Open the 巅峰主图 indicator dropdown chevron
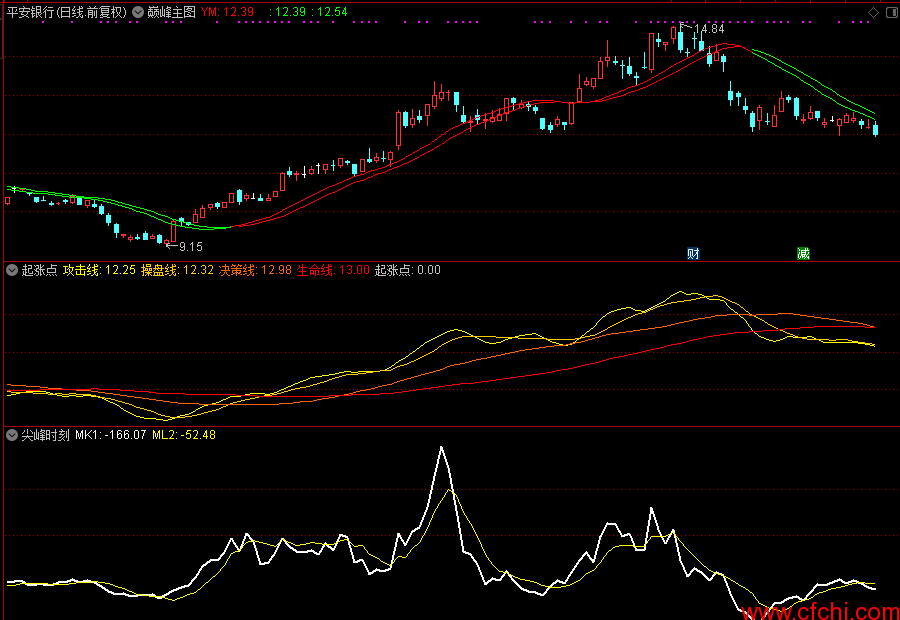 138,12
